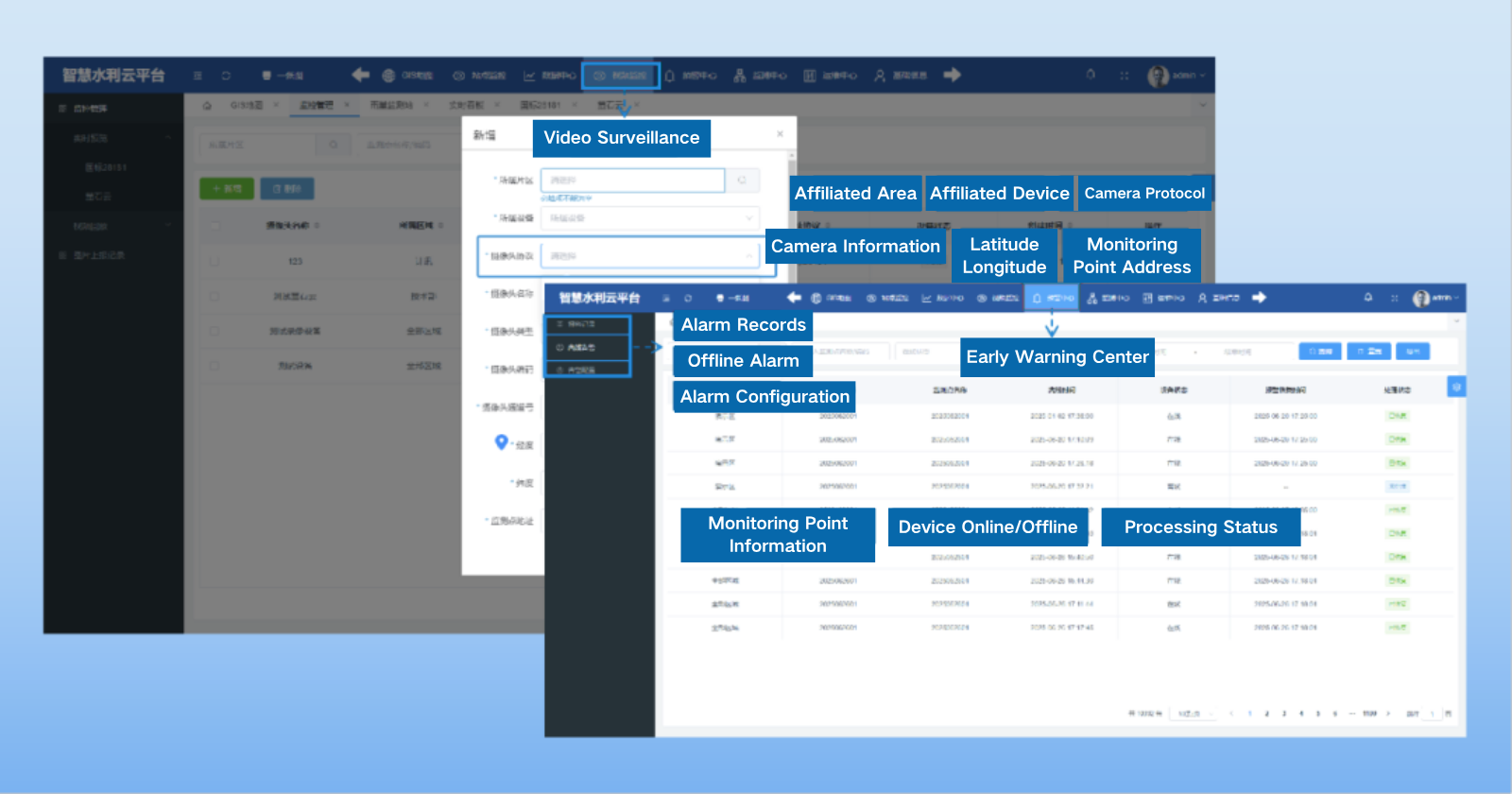Viewport: 1512px width, 794px height.
Task: Click the left arrow in back window navigation
Action: [x=360, y=75]
